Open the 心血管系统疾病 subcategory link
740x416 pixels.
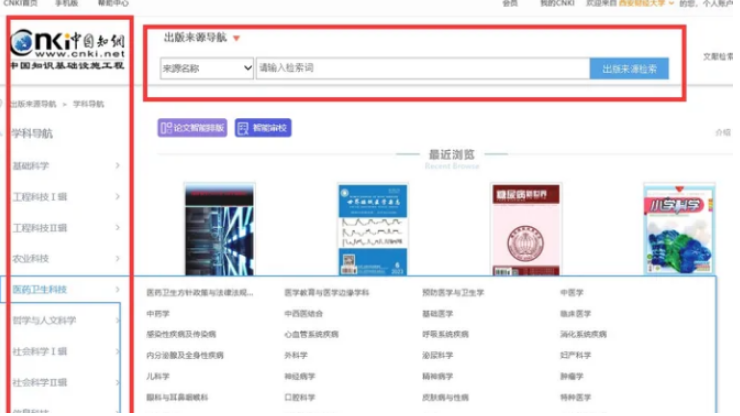click(x=312, y=335)
